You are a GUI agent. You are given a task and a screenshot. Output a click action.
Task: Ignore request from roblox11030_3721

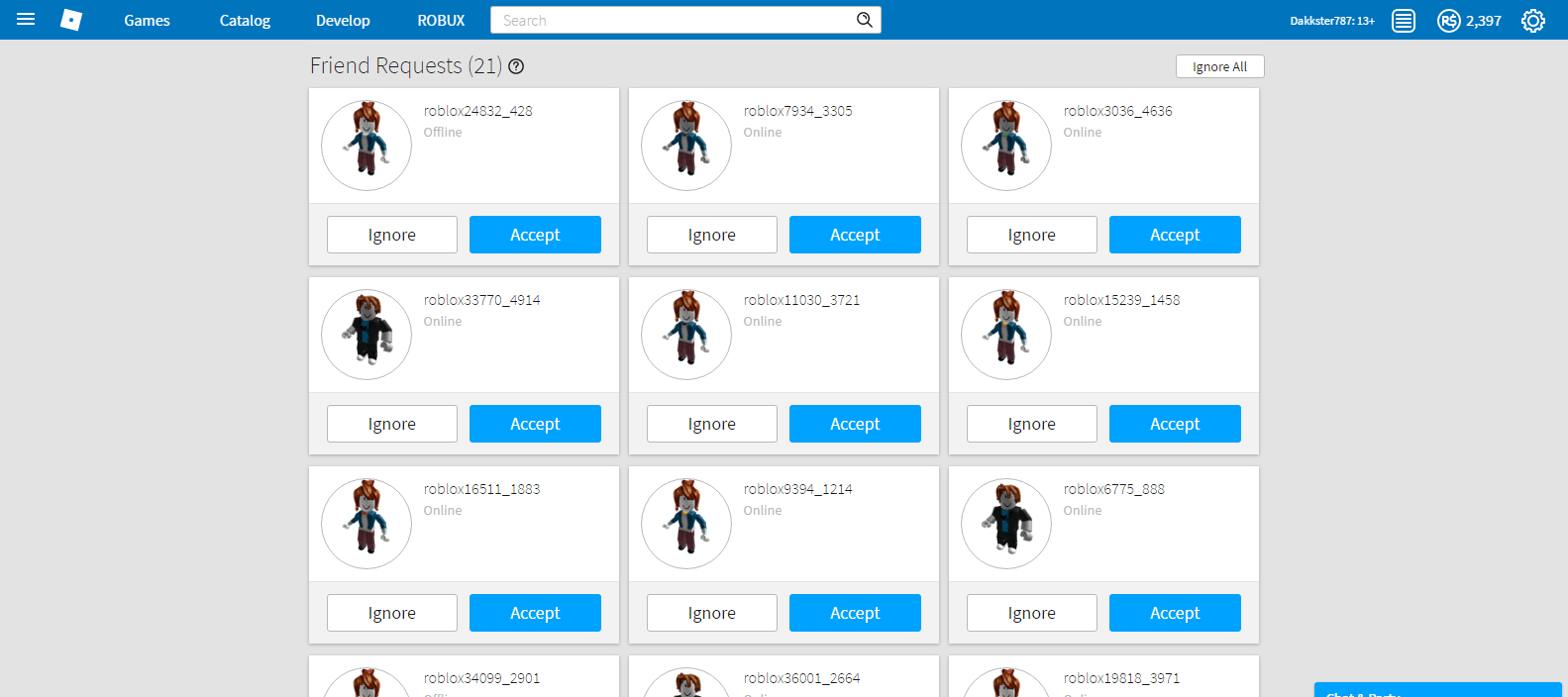pos(712,424)
